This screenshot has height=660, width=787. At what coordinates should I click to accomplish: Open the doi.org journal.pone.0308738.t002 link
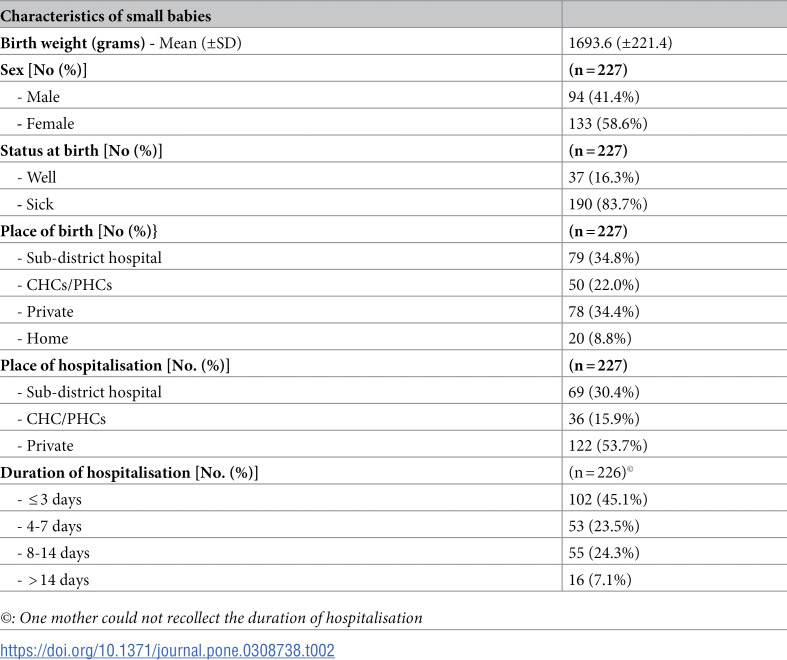tap(167, 650)
